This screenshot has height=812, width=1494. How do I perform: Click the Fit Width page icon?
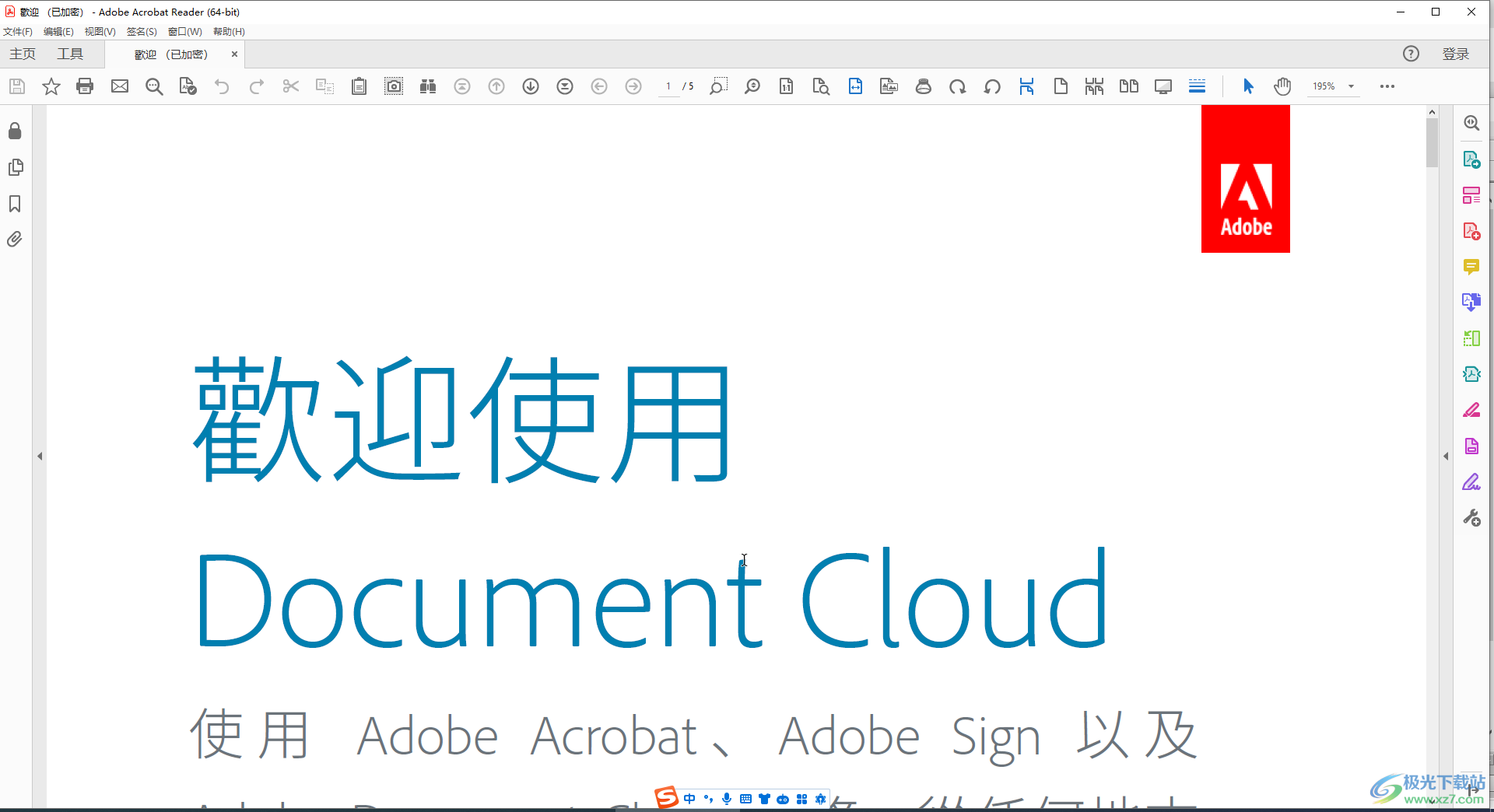click(x=855, y=86)
